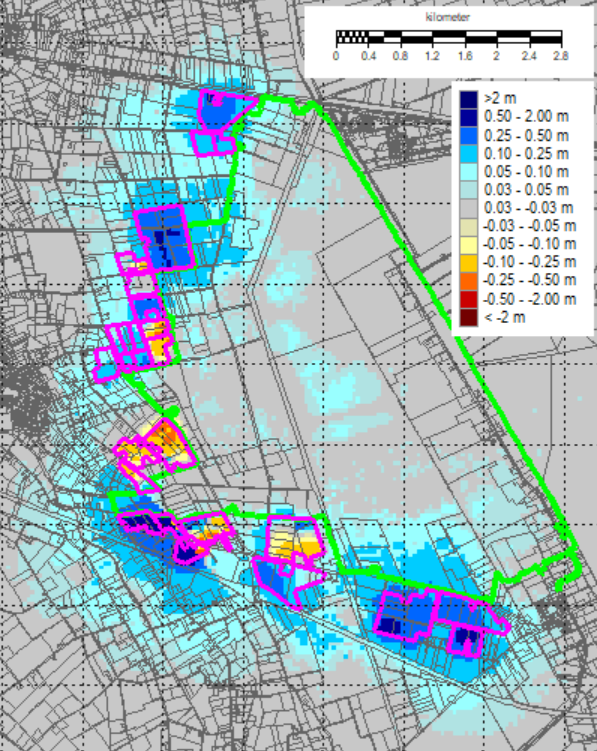Click the 0.05 - 0.10 m cyan swatch
This screenshot has width=597, height=751.
[x=469, y=172]
